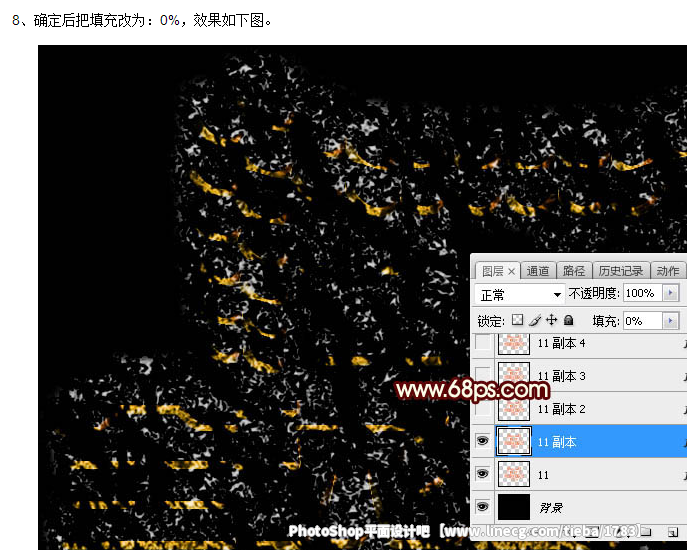
Task: Select the 11 副本 2 layer thumbnail
Action: (514, 409)
